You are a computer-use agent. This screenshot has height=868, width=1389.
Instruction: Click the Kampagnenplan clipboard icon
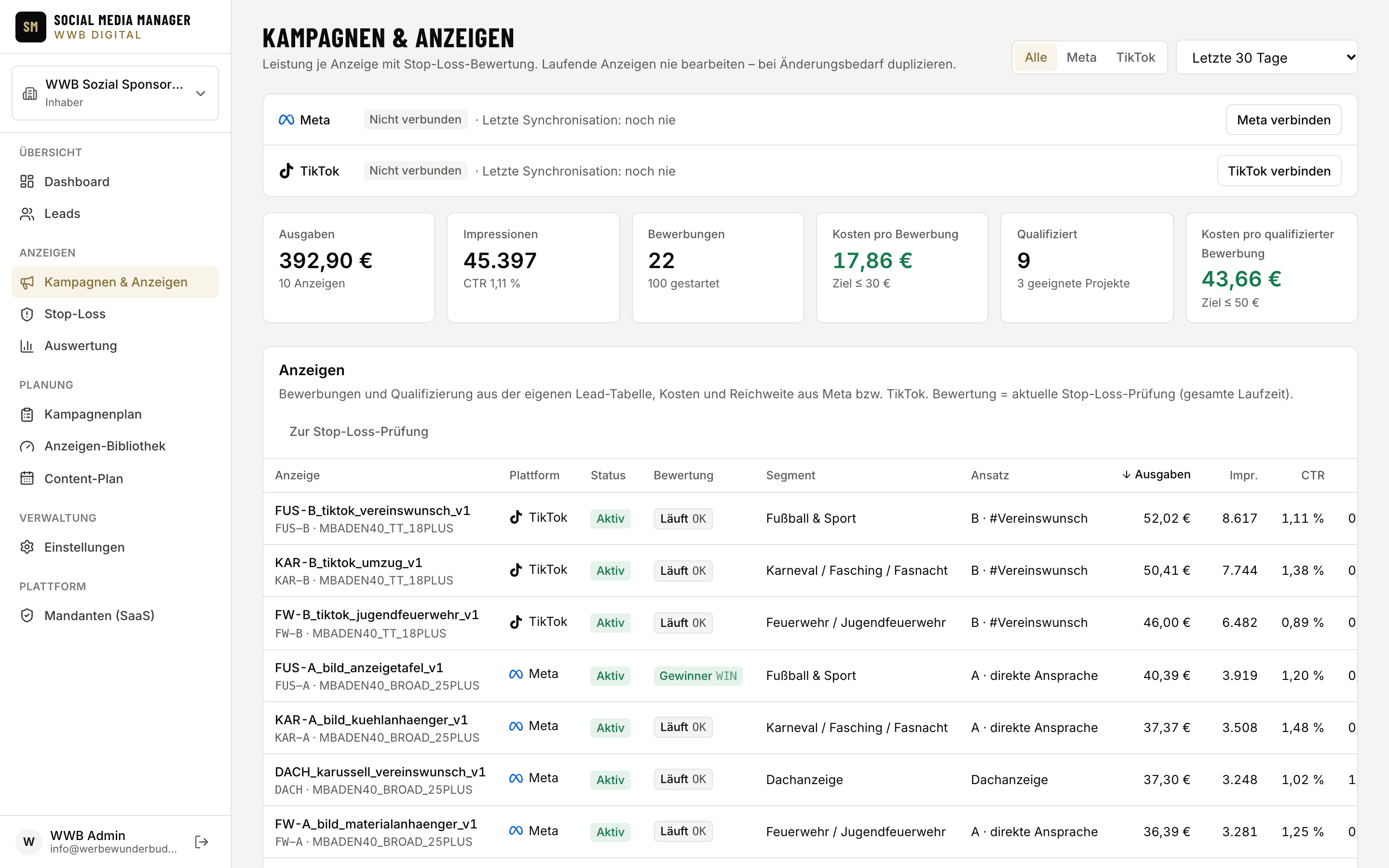tap(27, 414)
